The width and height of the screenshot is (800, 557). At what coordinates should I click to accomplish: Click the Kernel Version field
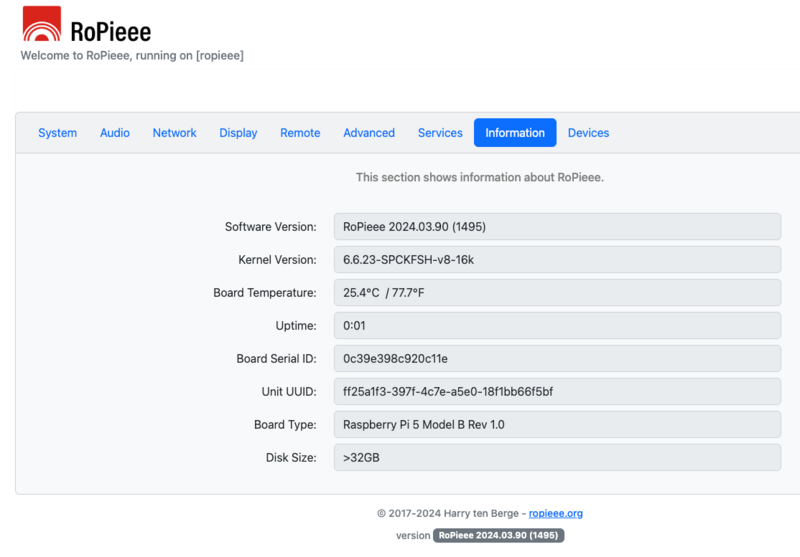(x=557, y=260)
